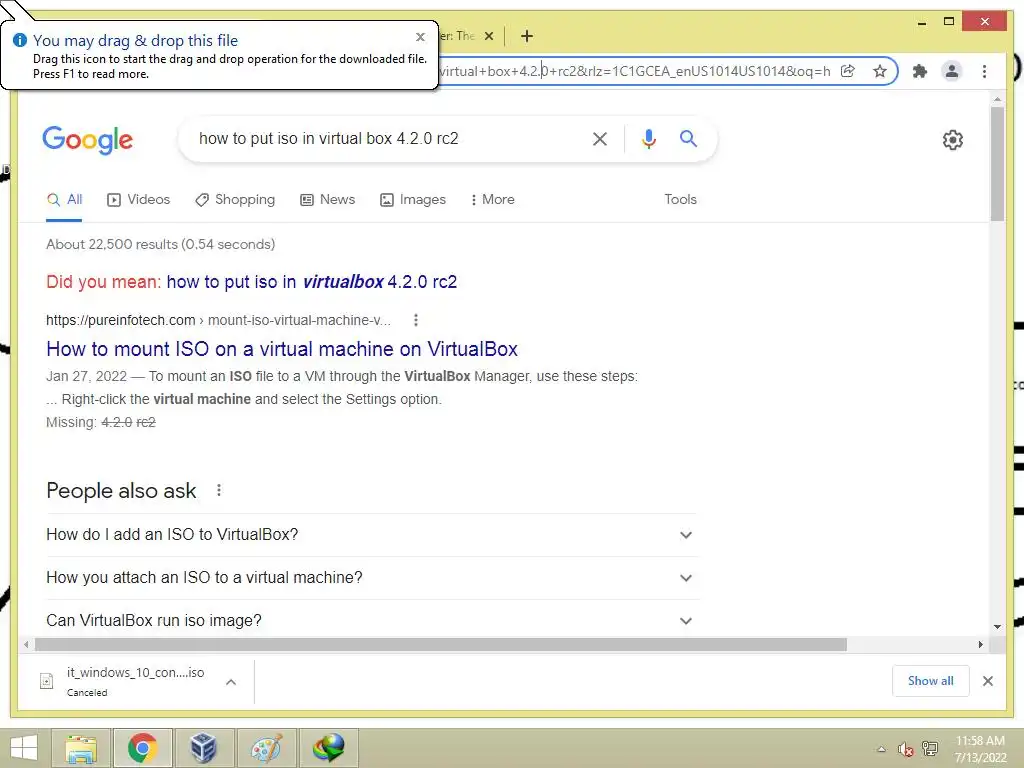Click the pureinfotech.com URL breadcrumb

click(218, 321)
